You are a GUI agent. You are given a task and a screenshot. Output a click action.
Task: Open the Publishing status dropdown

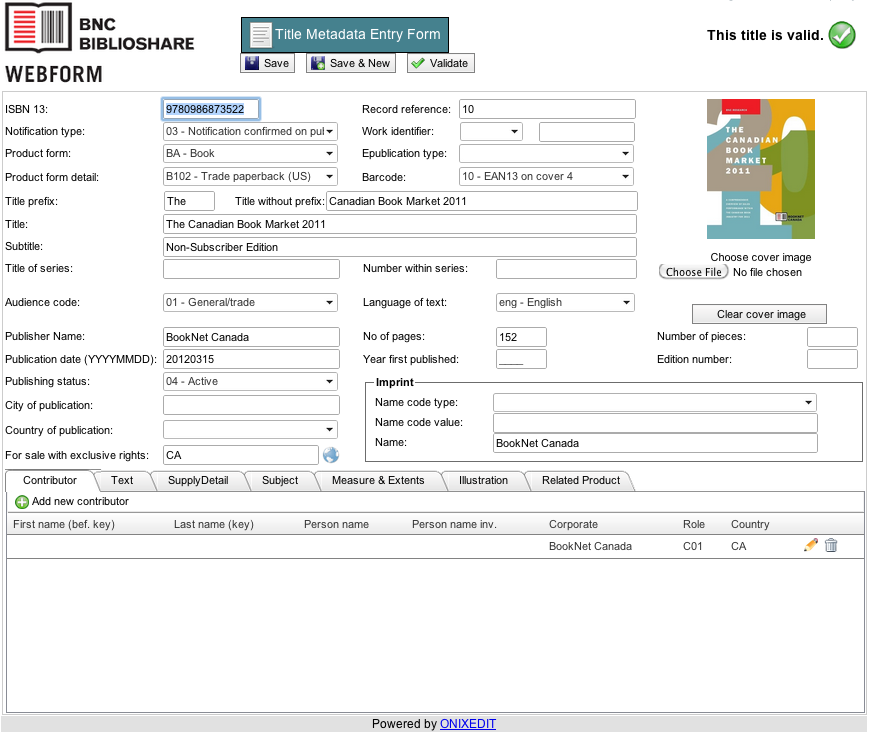pyautogui.click(x=251, y=382)
